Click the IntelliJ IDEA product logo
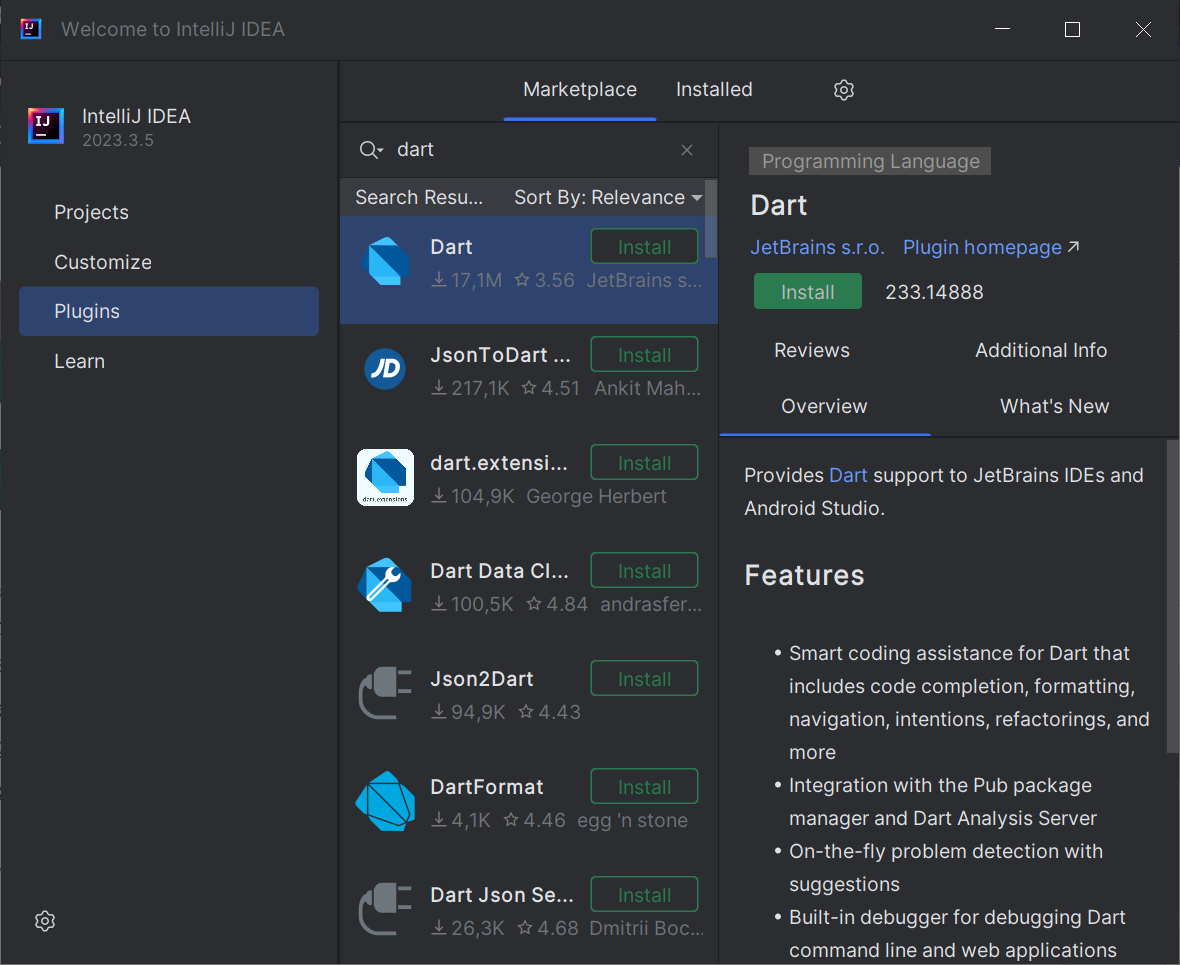The height and width of the screenshot is (965, 1180). click(46, 126)
